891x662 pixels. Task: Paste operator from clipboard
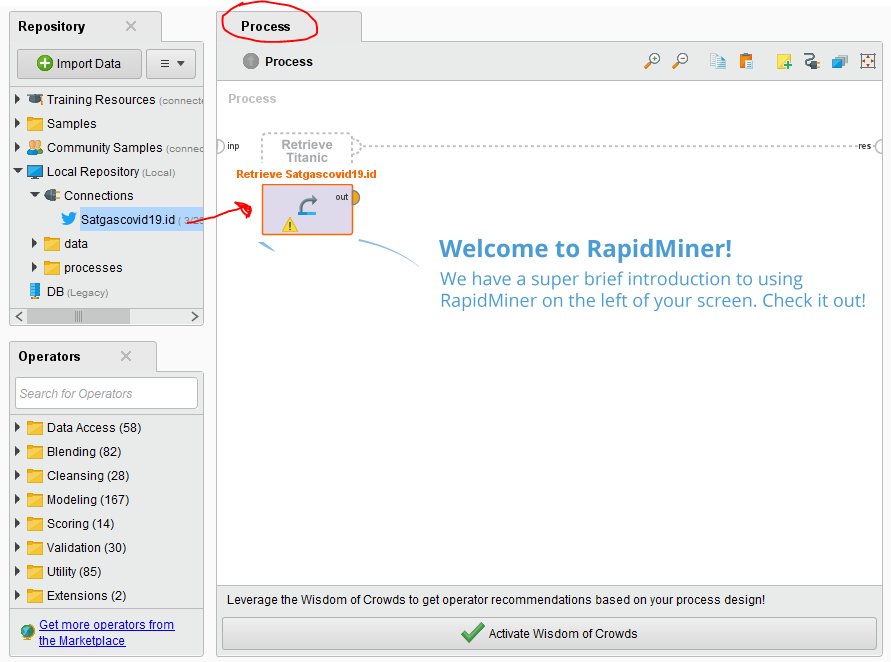[746, 61]
